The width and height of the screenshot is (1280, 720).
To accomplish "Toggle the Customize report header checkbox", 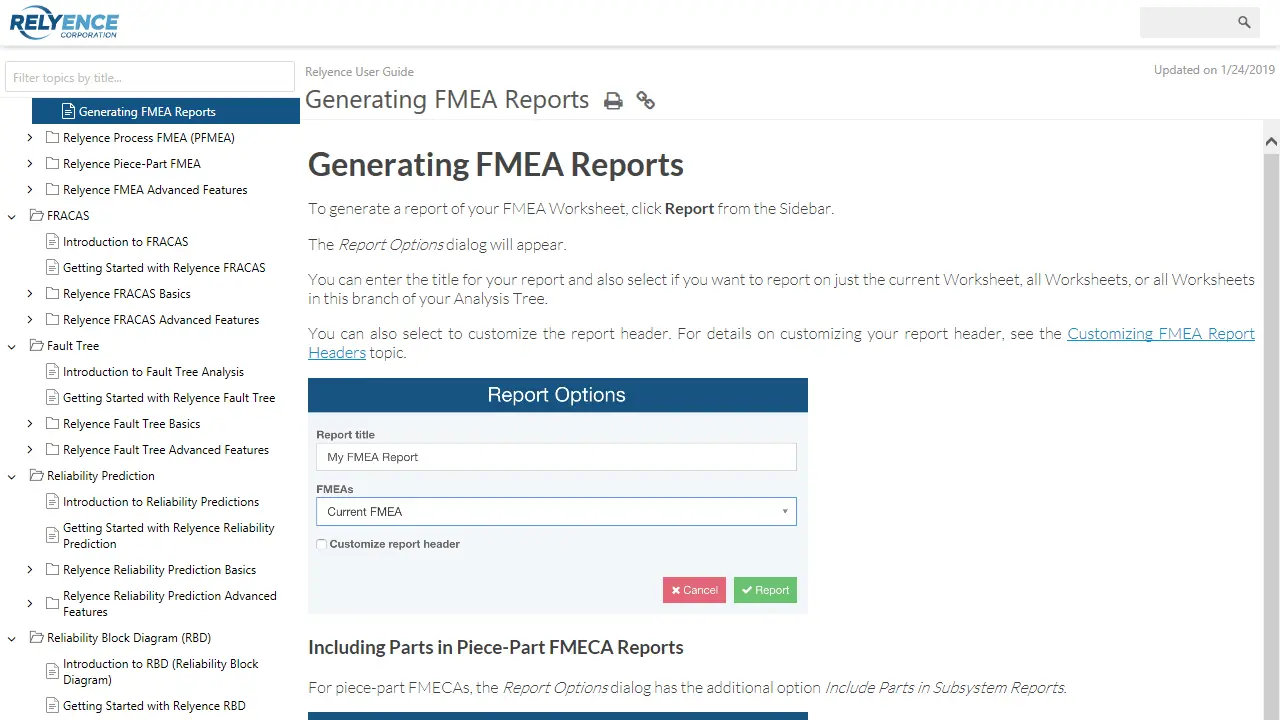I will [322, 544].
